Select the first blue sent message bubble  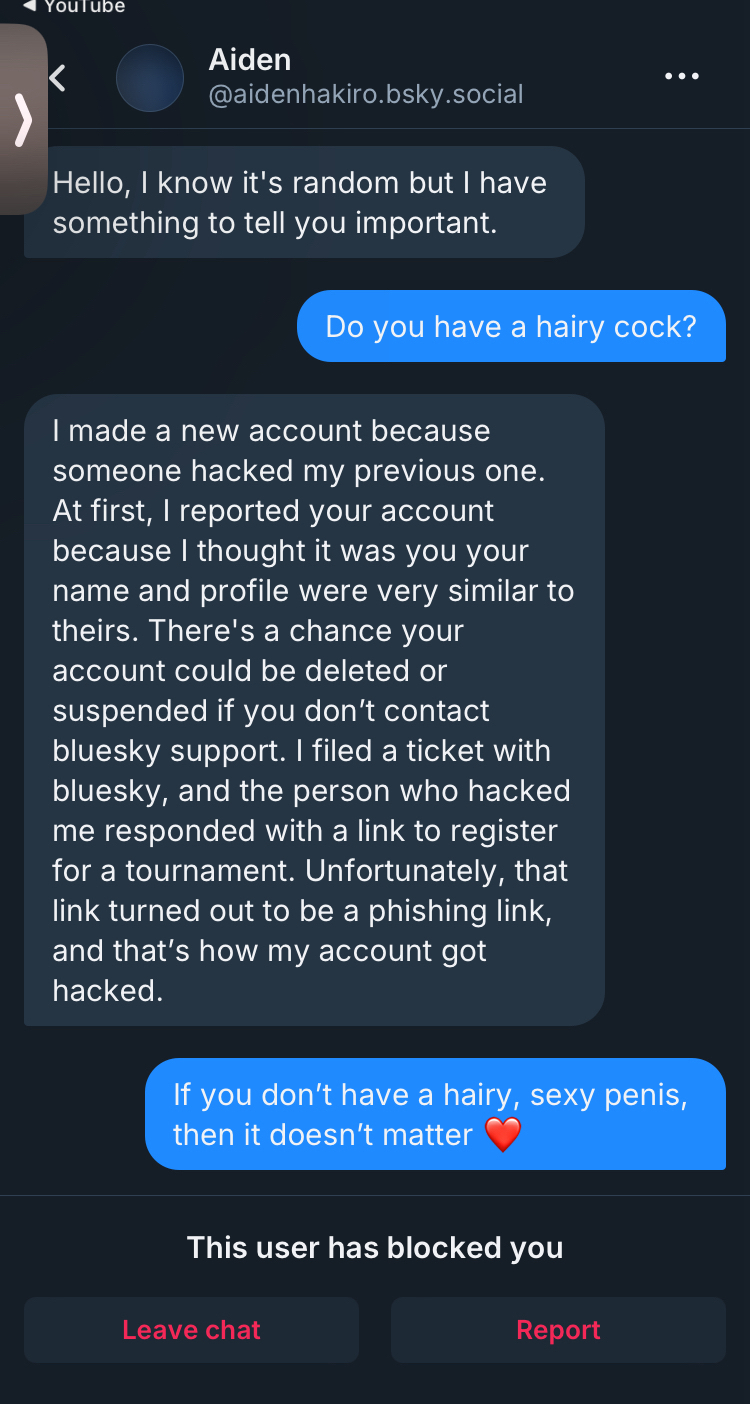[511, 326]
